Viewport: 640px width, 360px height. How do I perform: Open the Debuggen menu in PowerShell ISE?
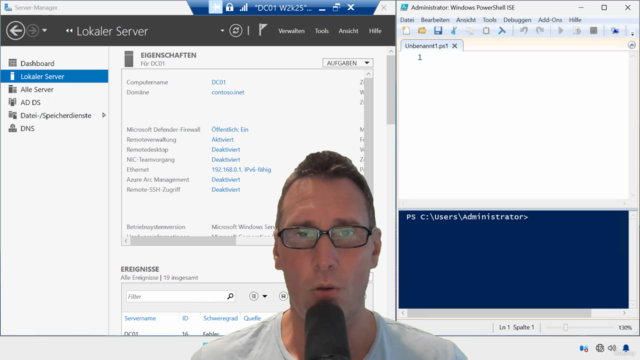point(517,20)
